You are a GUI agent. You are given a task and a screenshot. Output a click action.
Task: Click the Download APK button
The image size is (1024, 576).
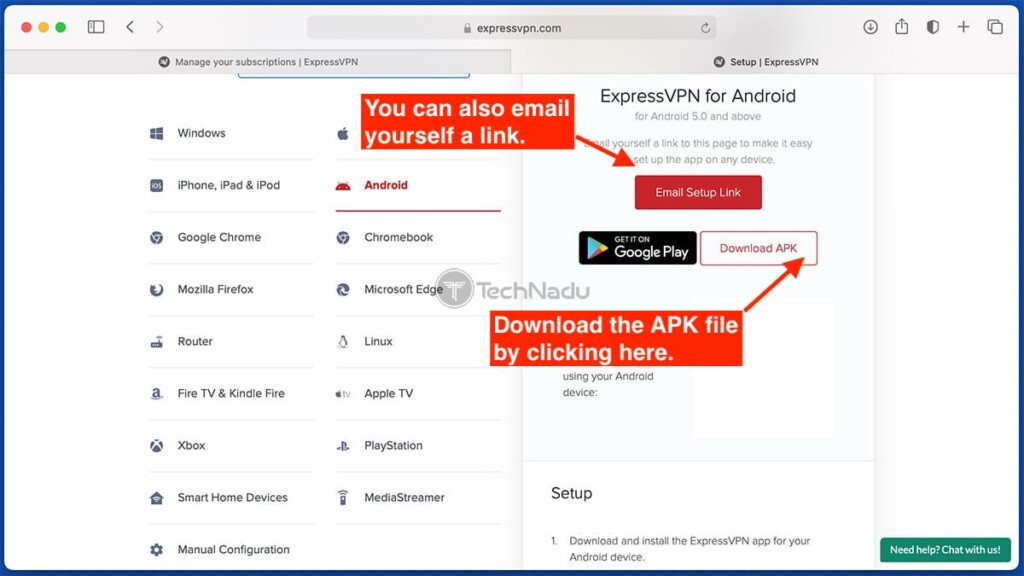pos(758,248)
